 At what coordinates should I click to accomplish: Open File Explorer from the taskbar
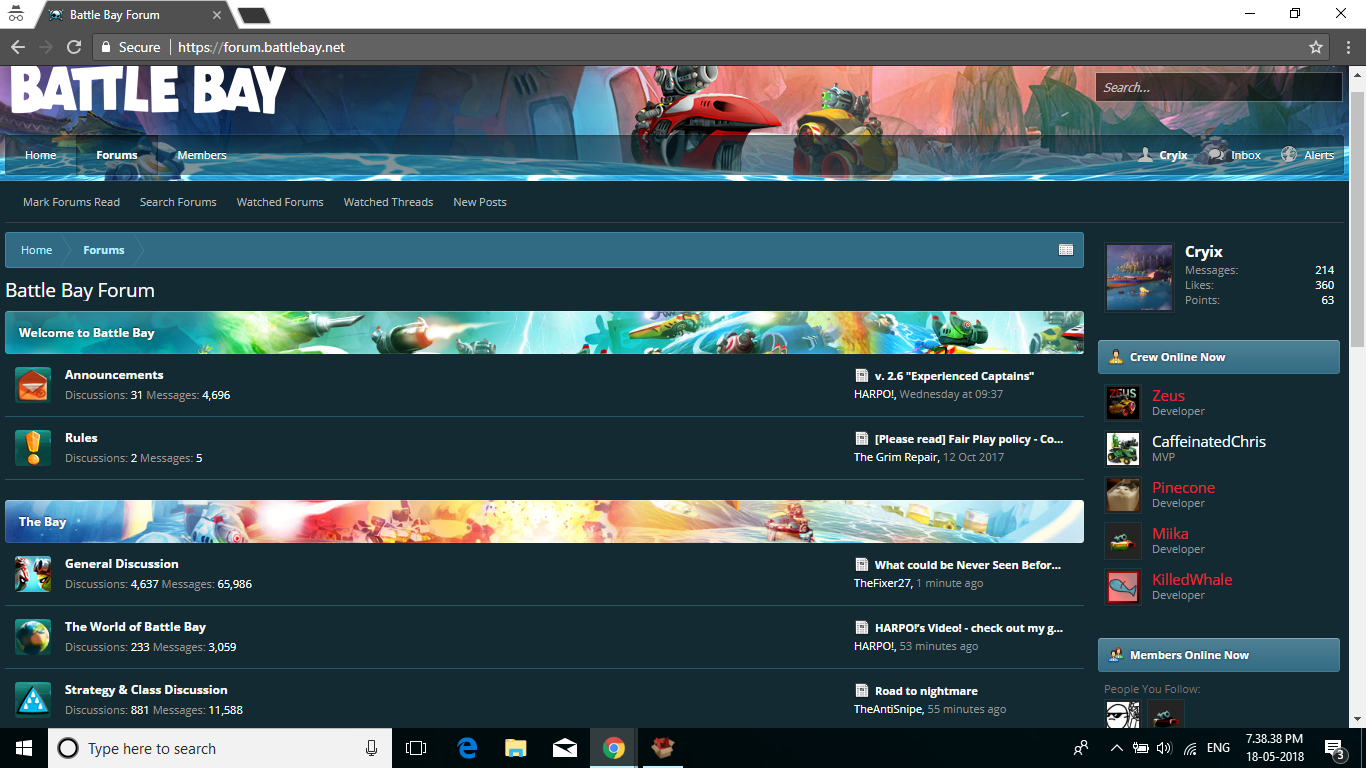click(x=515, y=748)
